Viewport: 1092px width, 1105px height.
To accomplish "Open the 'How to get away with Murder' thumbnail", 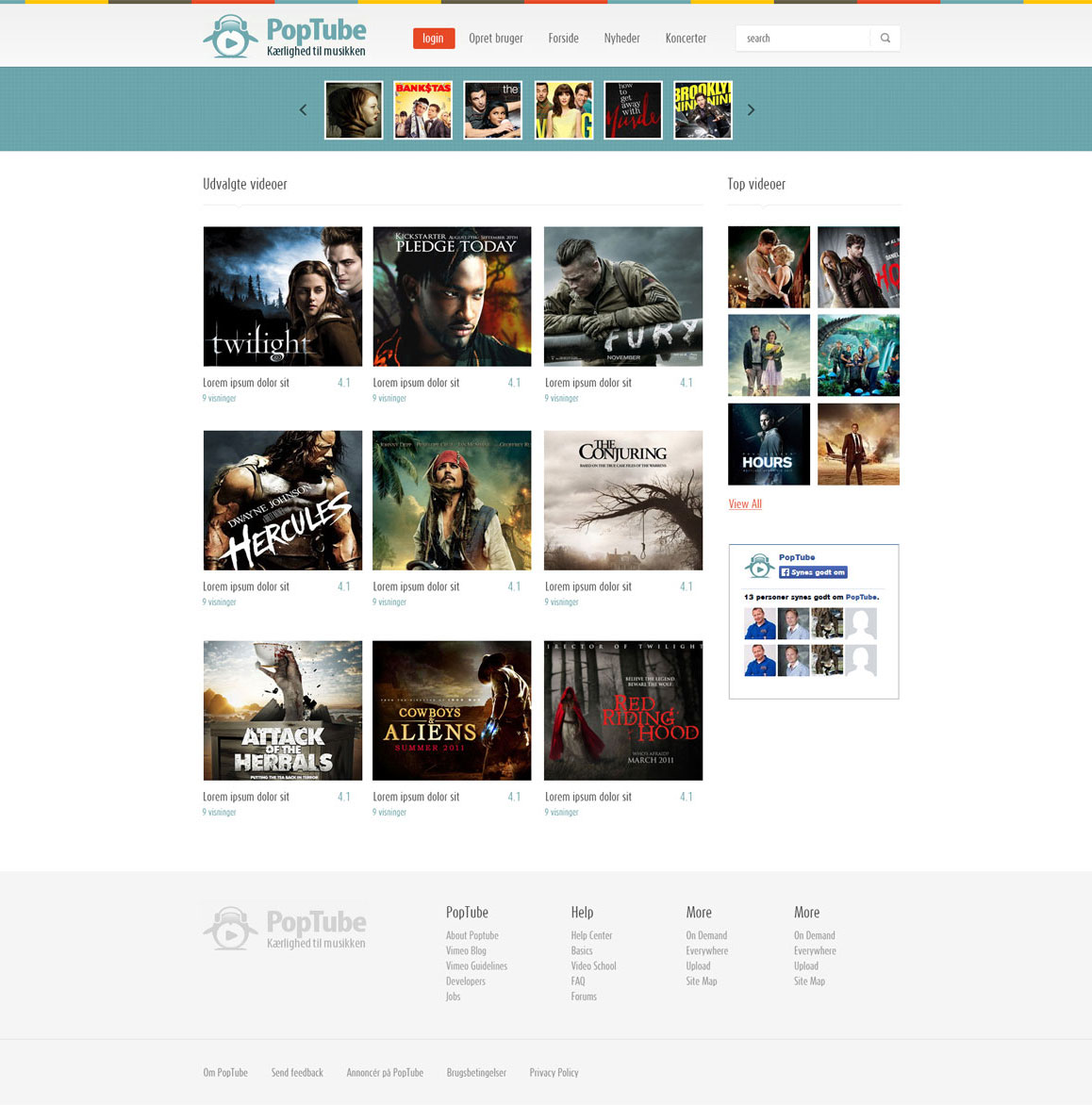I will [633, 110].
